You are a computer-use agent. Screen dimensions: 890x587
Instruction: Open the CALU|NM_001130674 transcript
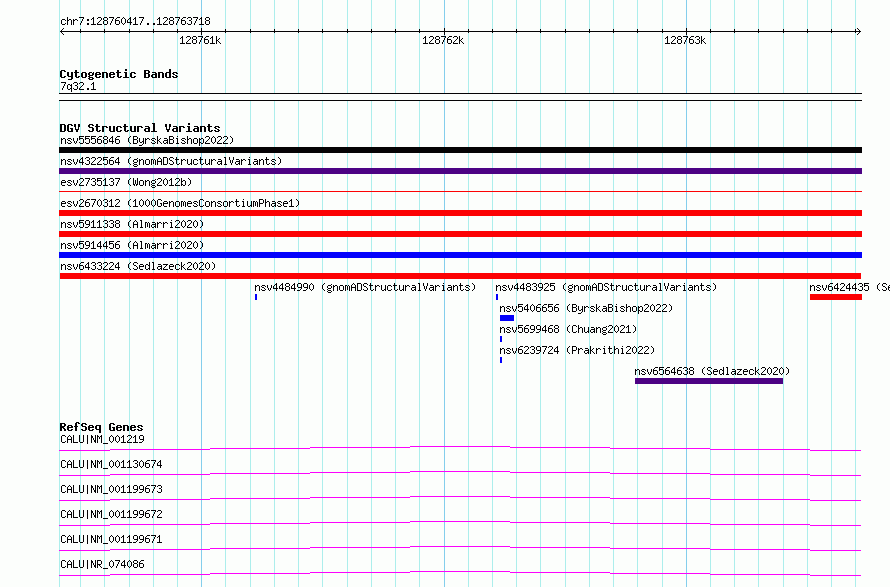click(111, 464)
